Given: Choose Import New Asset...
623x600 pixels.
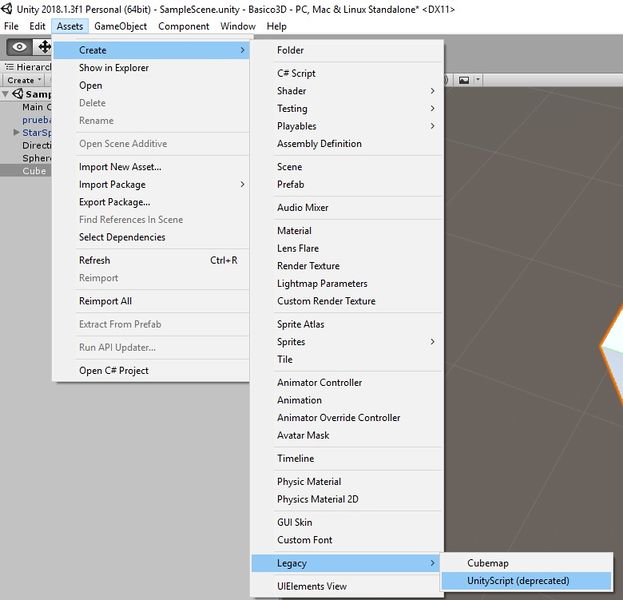Looking at the screenshot, I should [x=151, y=167].
